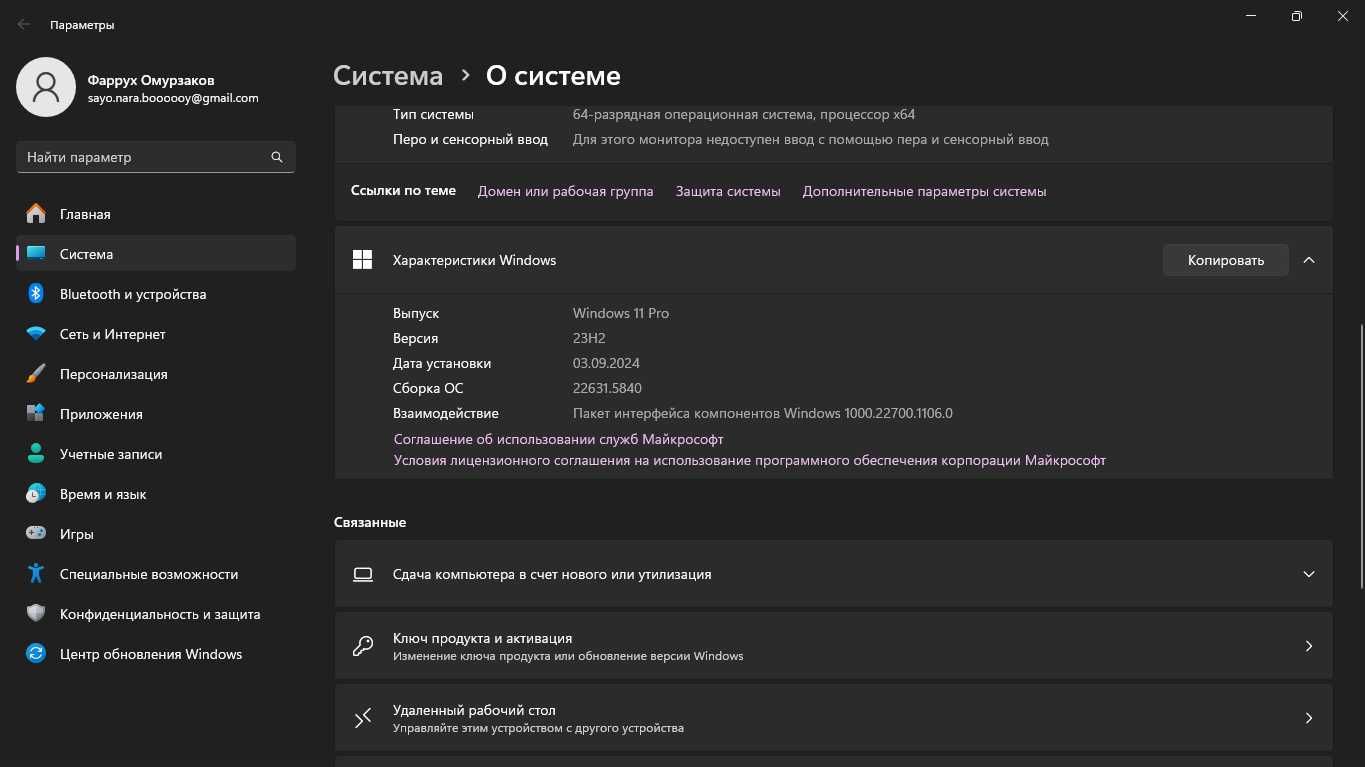Click the О системе page title
Image resolution: width=1365 pixels, height=767 pixels.
point(553,76)
